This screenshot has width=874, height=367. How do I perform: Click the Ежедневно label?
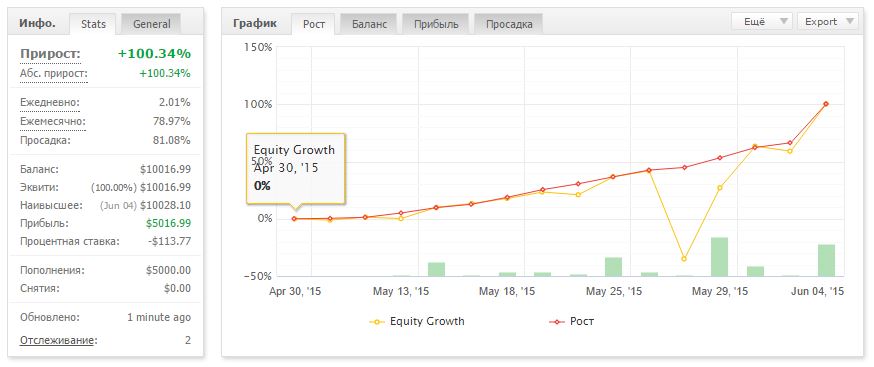(x=50, y=103)
